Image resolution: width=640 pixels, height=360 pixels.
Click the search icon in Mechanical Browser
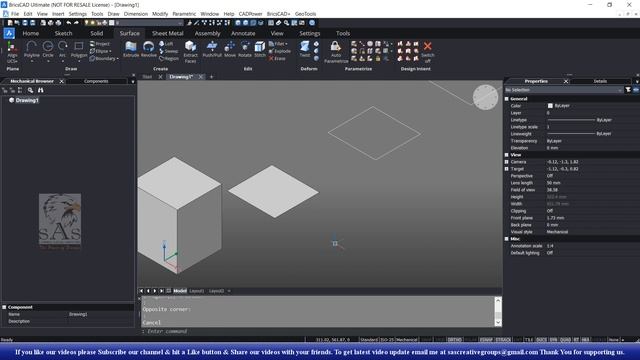30,90
